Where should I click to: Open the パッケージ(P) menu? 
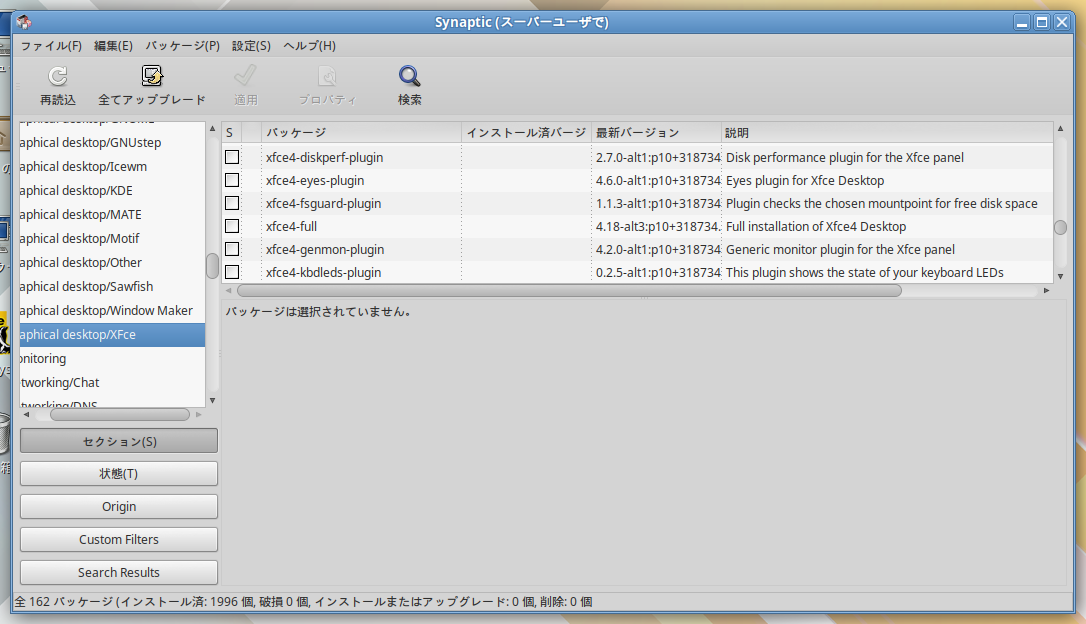(x=182, y=46)
